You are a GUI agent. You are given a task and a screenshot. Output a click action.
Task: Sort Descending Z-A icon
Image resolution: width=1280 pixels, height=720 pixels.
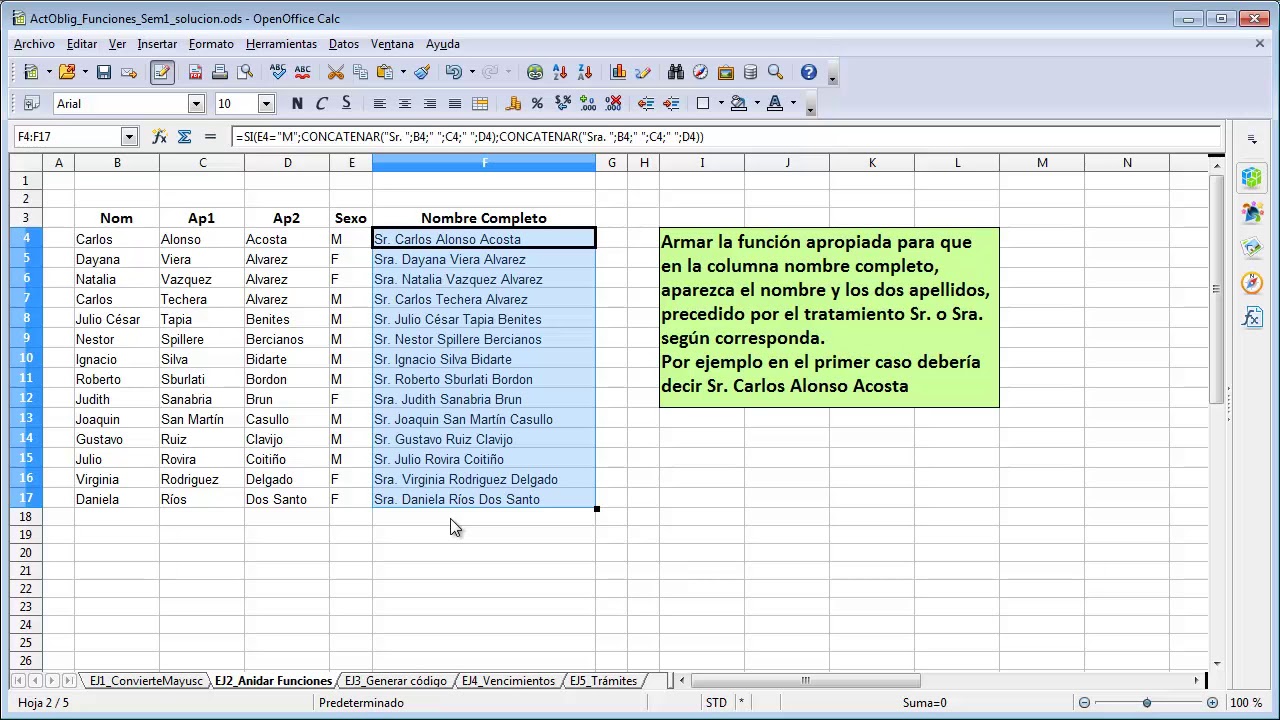pyautogui.click(x=585, y=72)
